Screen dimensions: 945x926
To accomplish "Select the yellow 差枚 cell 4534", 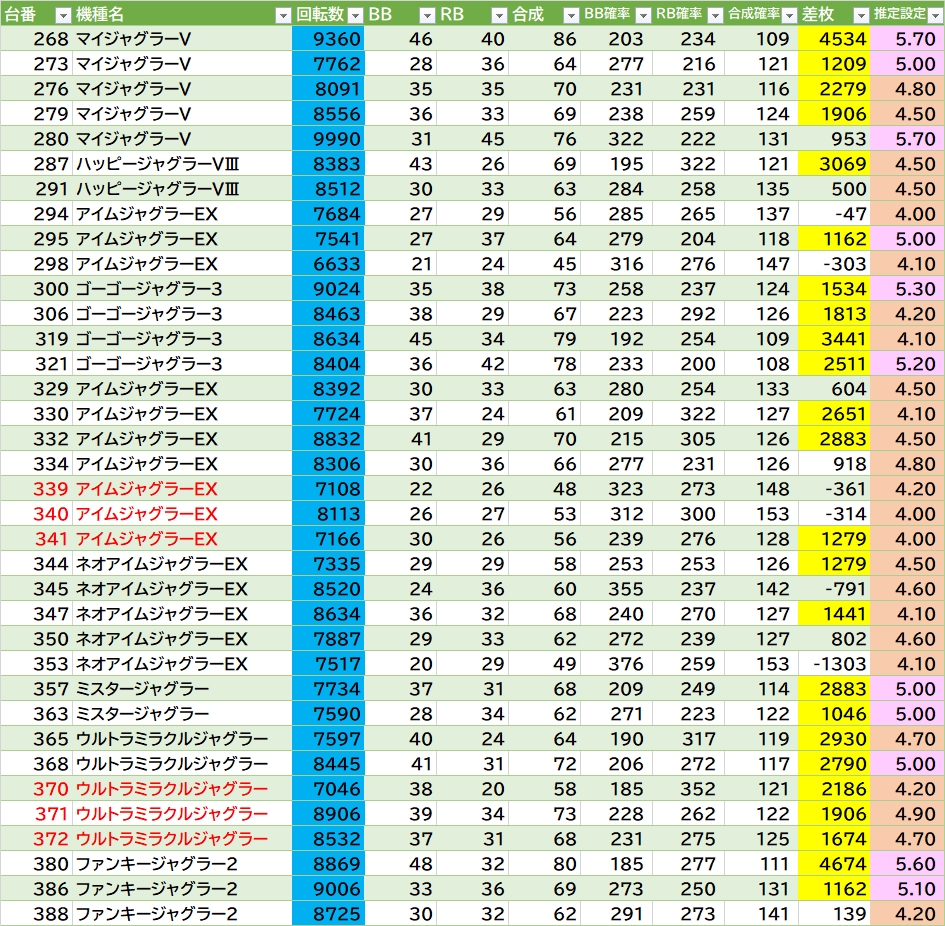I will point(834,39).
